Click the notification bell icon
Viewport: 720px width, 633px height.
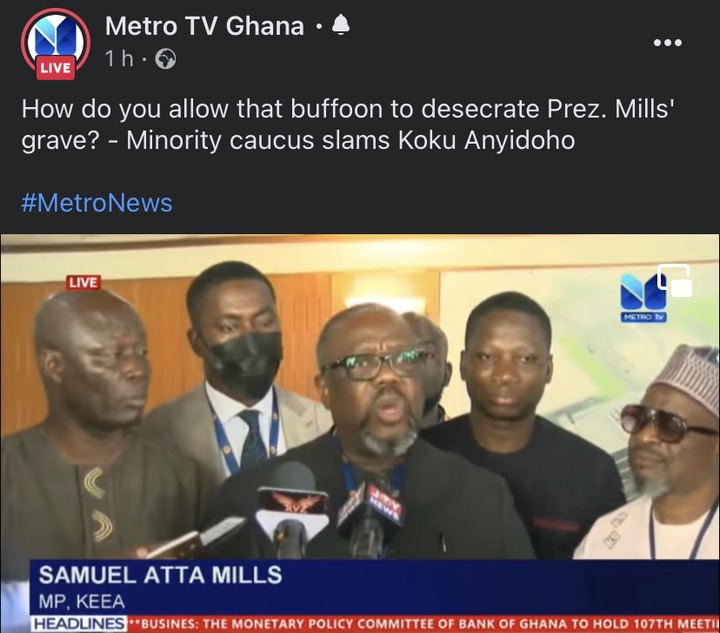[x=340, y=25]
